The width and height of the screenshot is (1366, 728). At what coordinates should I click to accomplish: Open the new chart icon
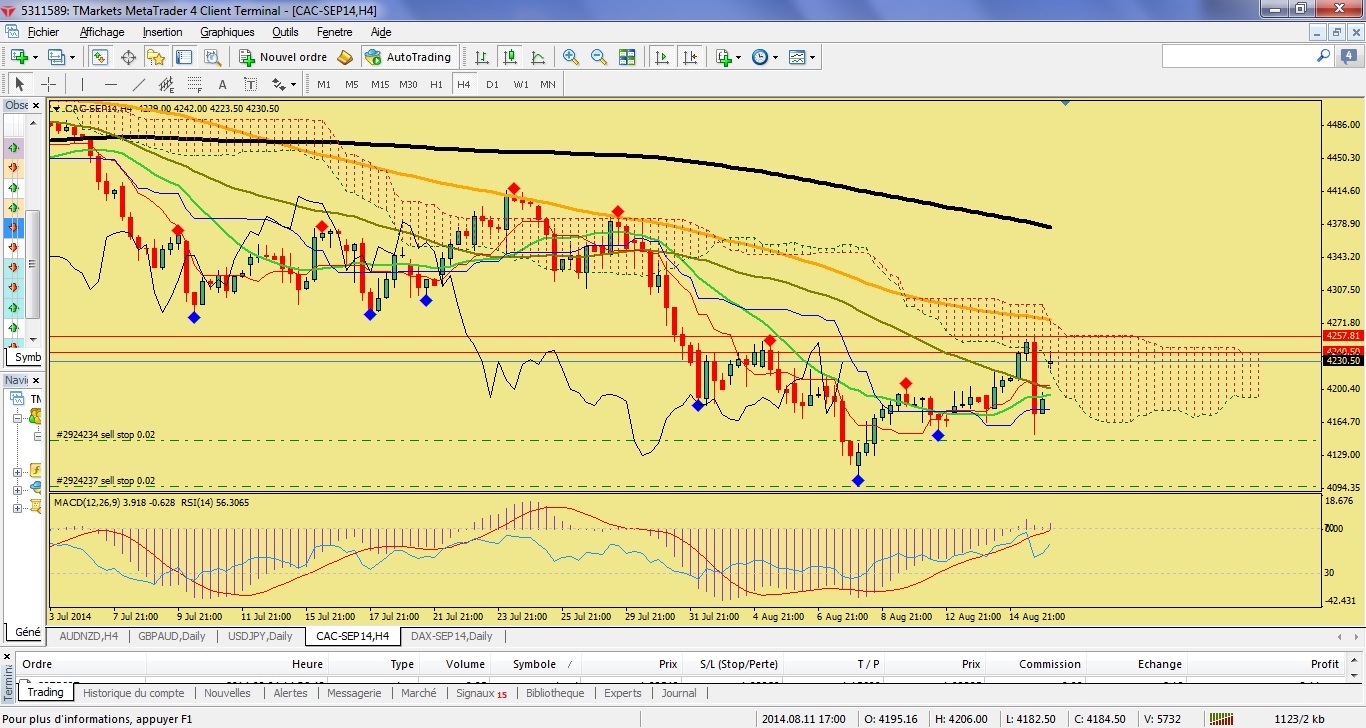point(20,57)
